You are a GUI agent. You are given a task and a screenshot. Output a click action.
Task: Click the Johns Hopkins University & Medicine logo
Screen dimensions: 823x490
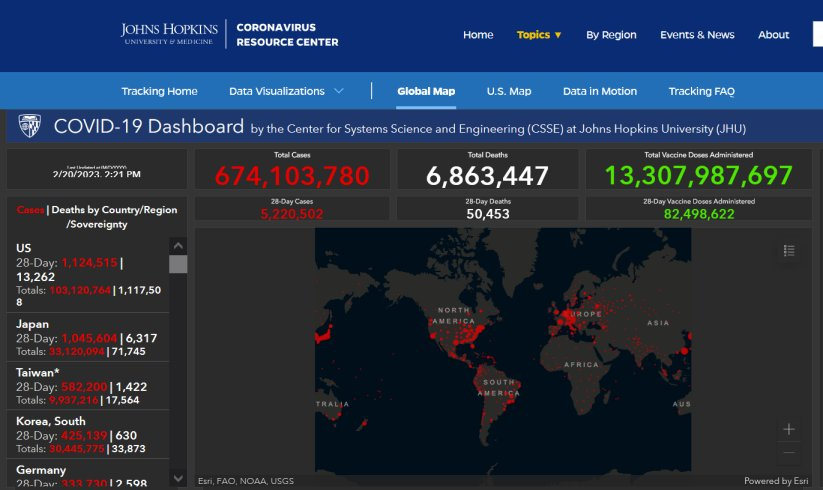(x=169, y=34)
